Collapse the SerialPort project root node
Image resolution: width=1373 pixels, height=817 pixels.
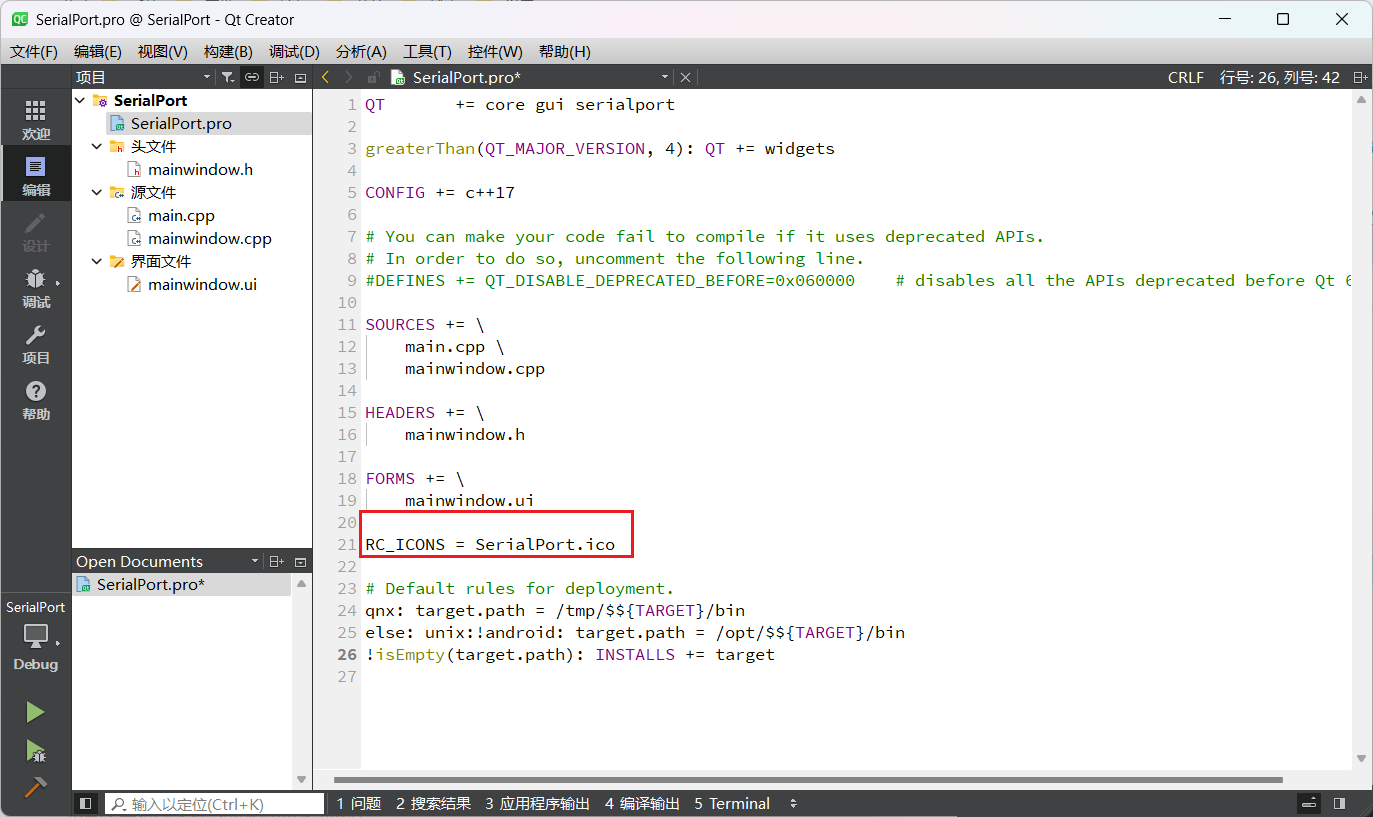click(81, 100)
